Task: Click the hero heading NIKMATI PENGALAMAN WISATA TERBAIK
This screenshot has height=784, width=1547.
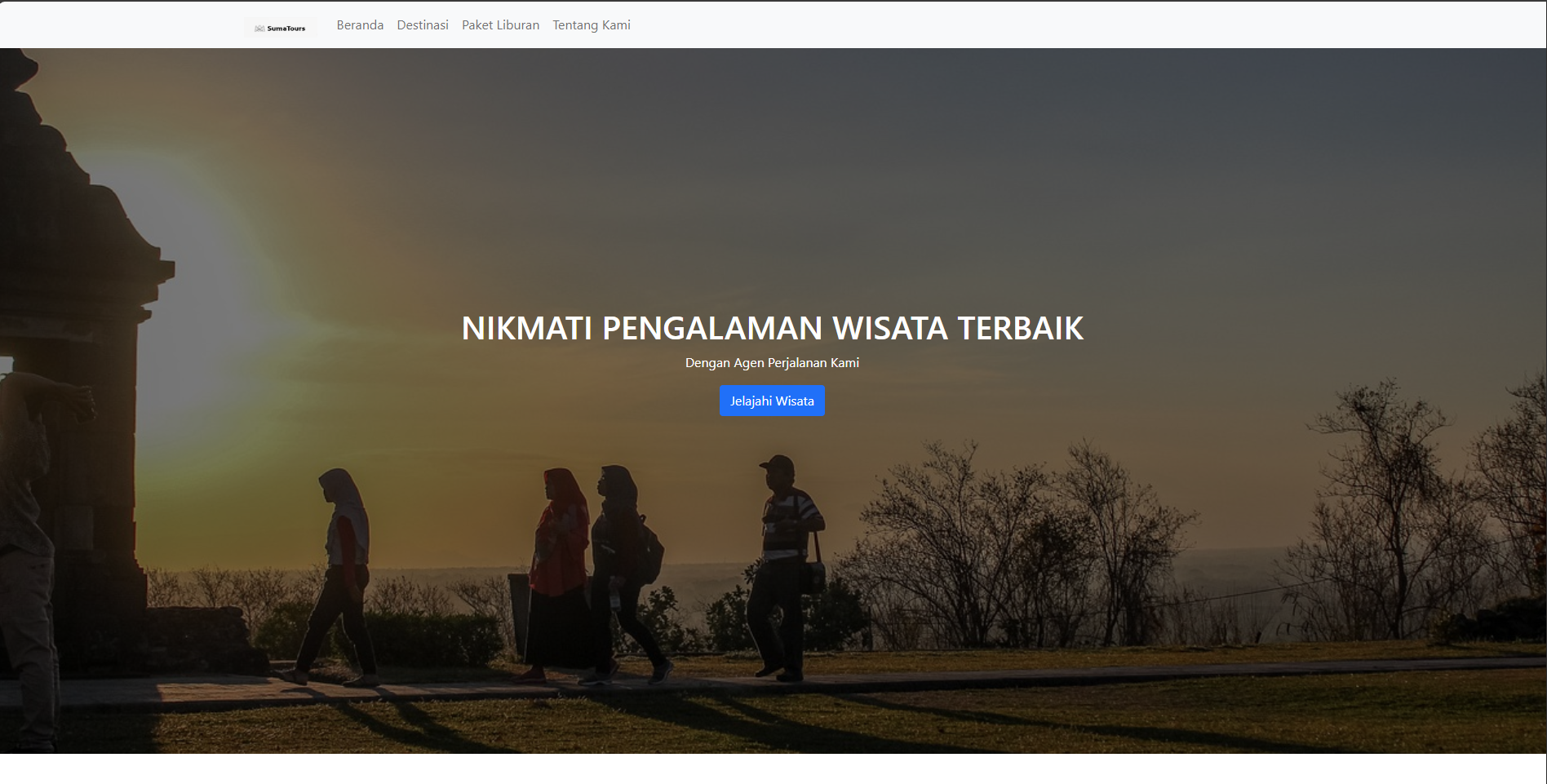Action: [x=772, y=330]
